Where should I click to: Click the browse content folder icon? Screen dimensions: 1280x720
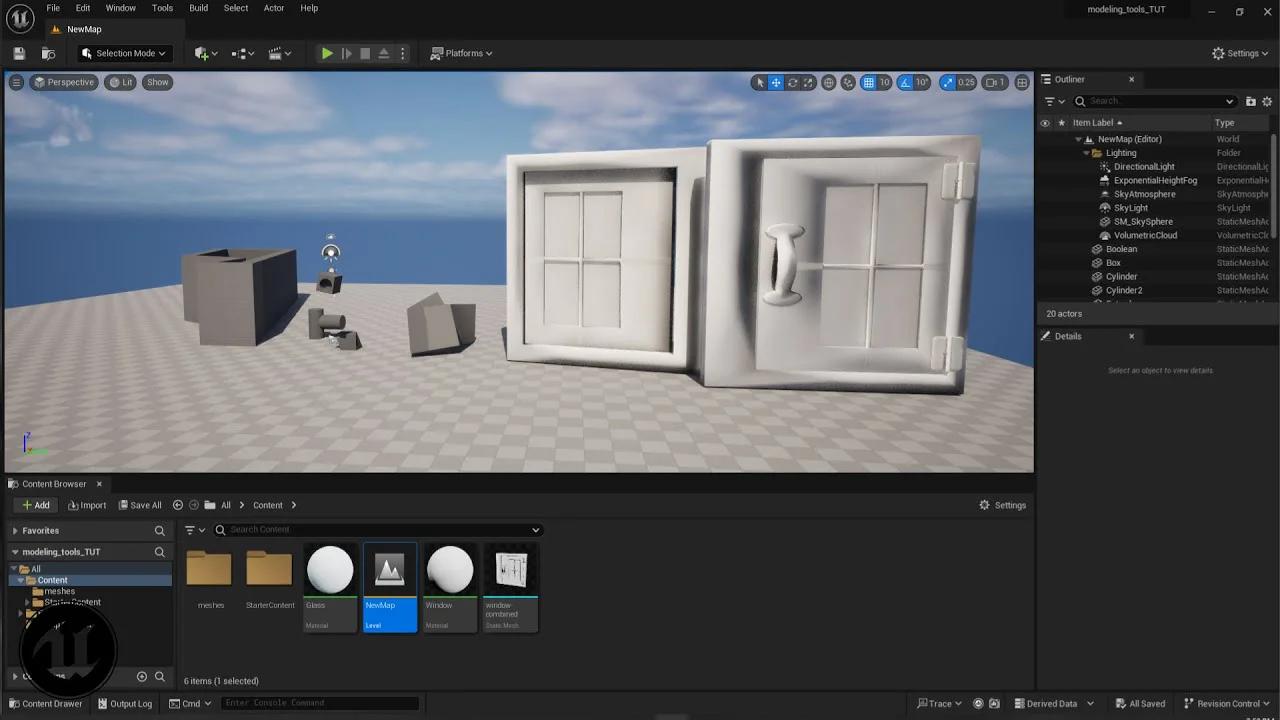pyautogui.click(x=48, y=54)
